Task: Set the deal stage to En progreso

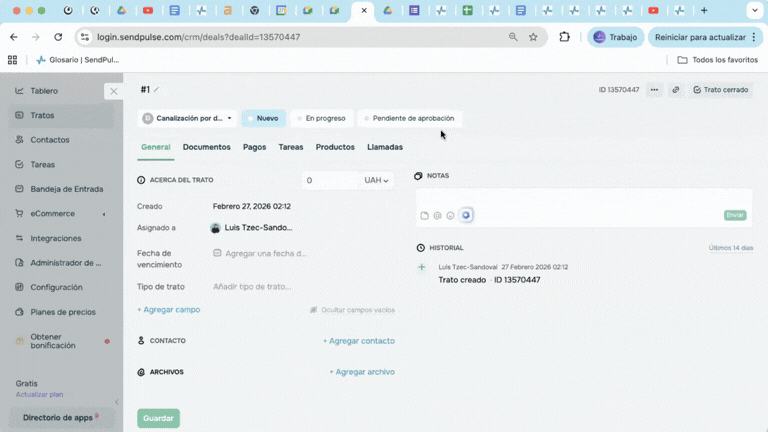Action: (322, 118)
